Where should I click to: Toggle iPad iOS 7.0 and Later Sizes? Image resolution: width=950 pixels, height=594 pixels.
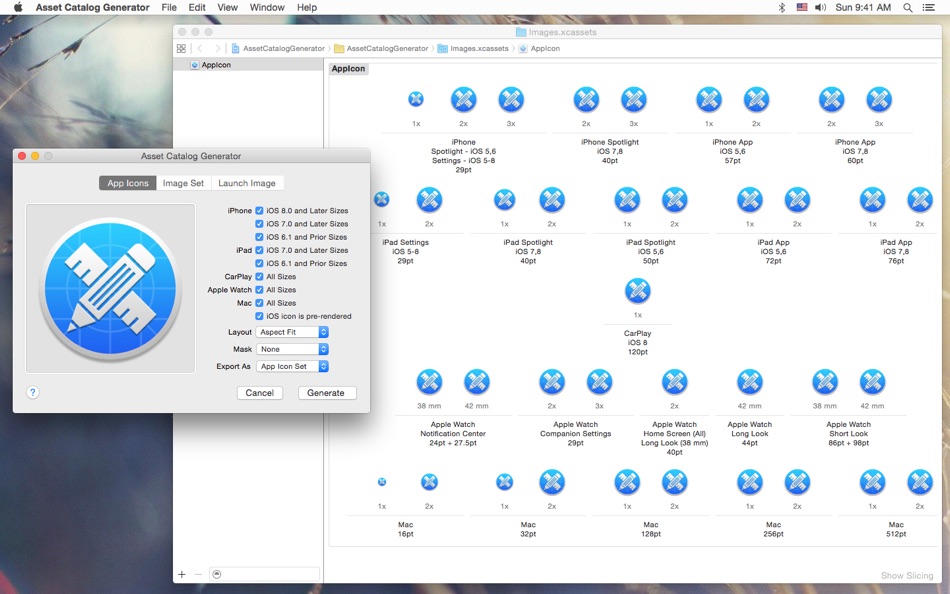point(259,250)
